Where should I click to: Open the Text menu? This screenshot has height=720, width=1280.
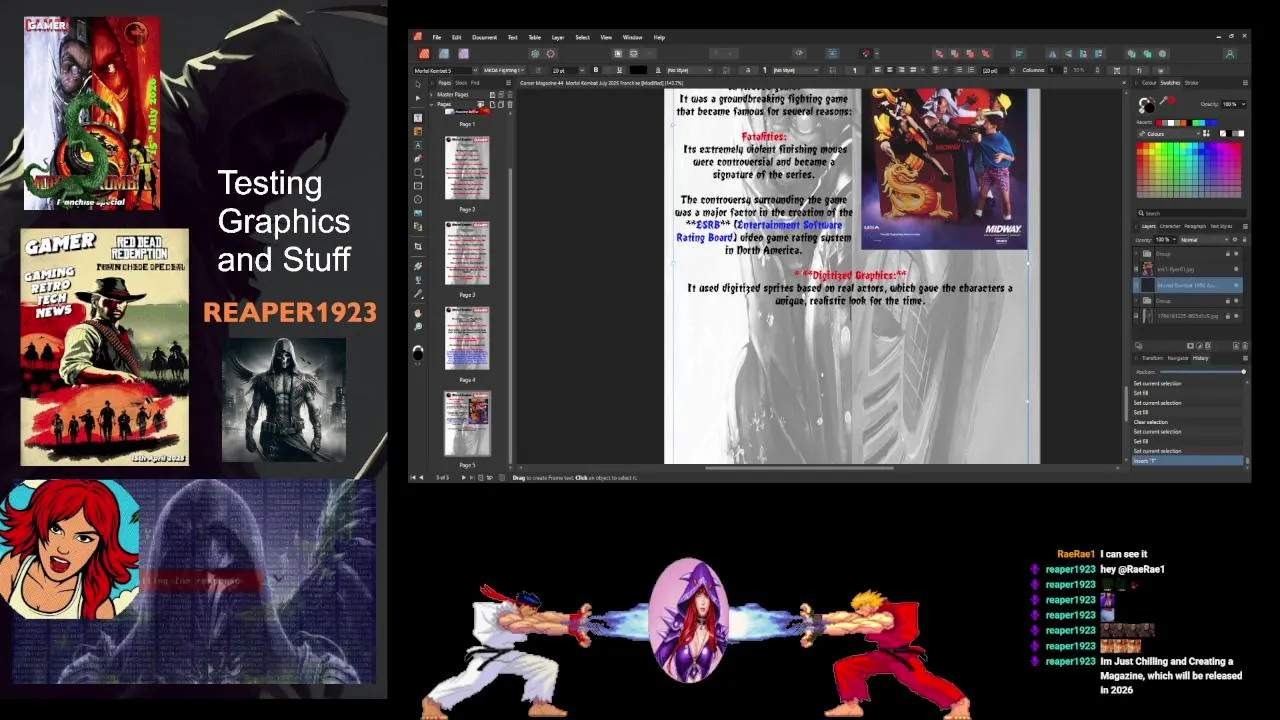(x=513, y=37)
